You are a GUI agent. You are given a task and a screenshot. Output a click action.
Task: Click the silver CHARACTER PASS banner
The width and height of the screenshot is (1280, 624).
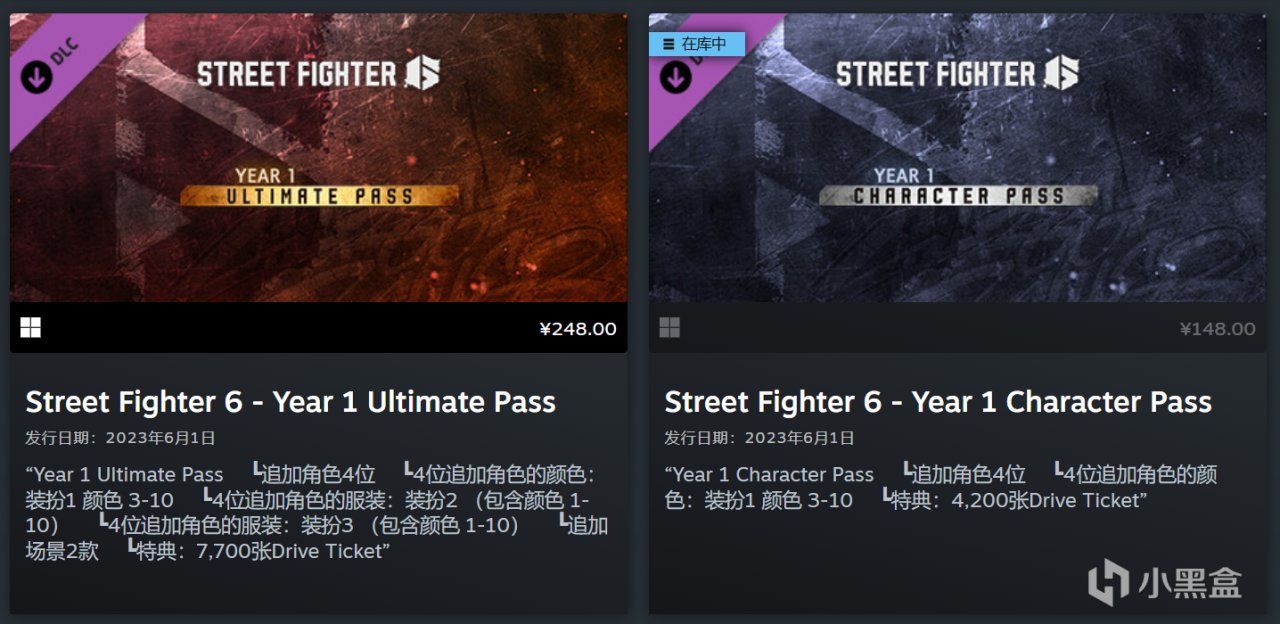pos(958,195)
